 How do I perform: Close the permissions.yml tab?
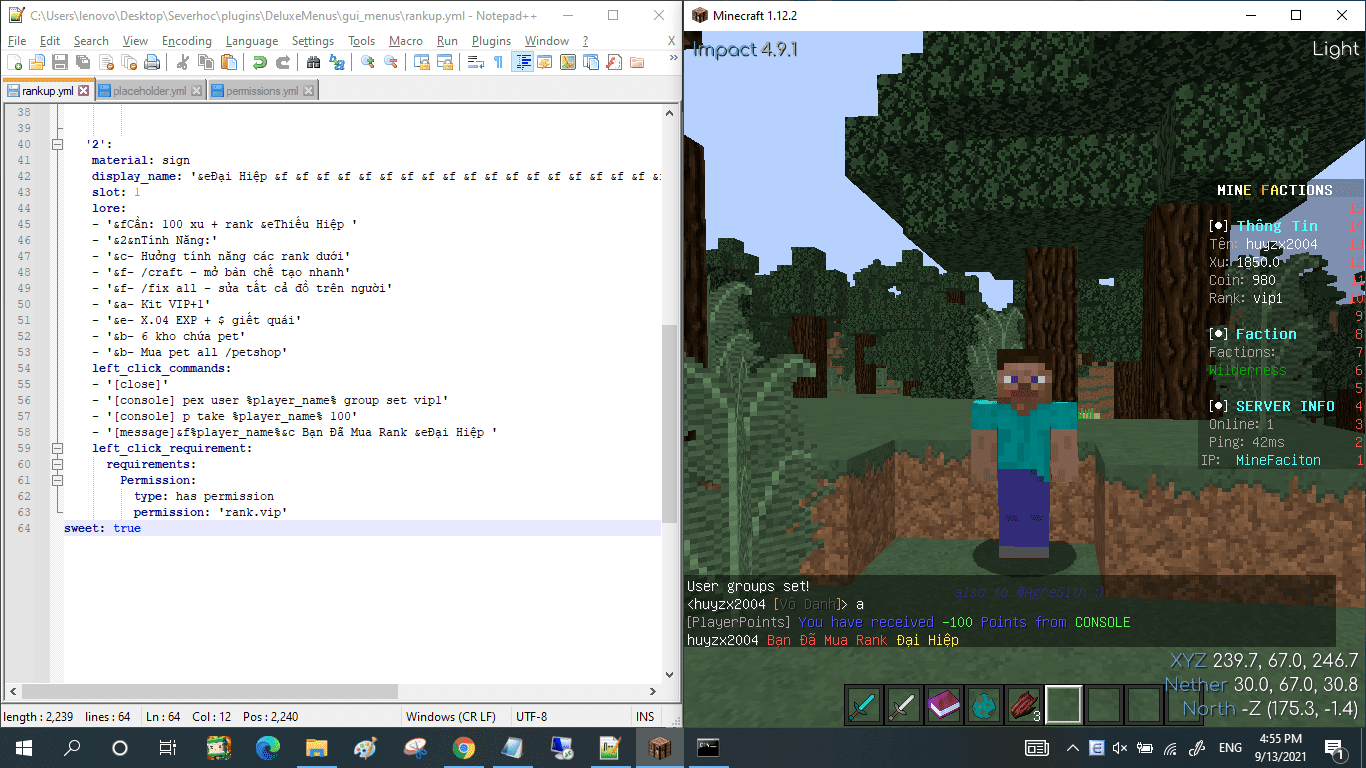pos(309,91)
